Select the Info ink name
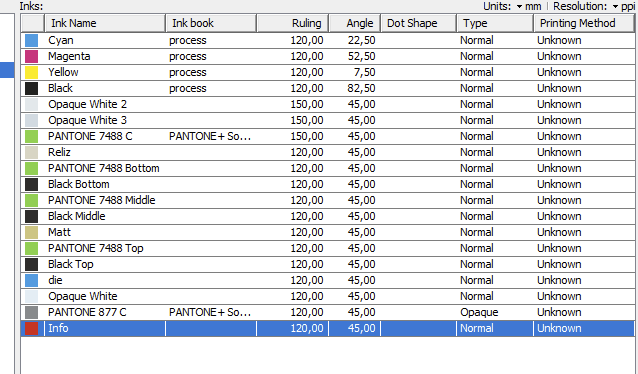Screen dimensions: 638x374 pos(58,328)
